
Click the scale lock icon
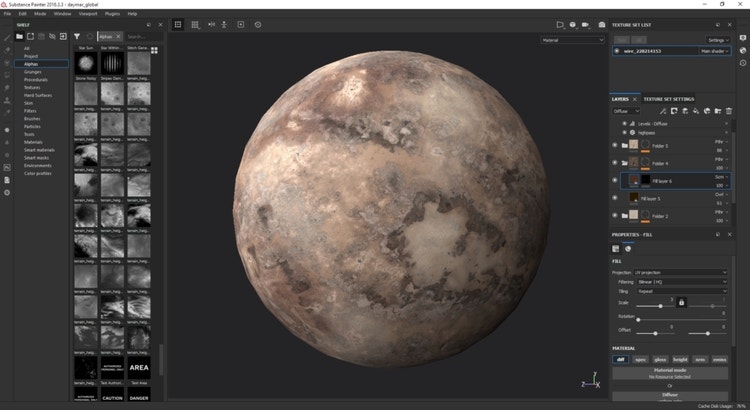tap(681, 301)
